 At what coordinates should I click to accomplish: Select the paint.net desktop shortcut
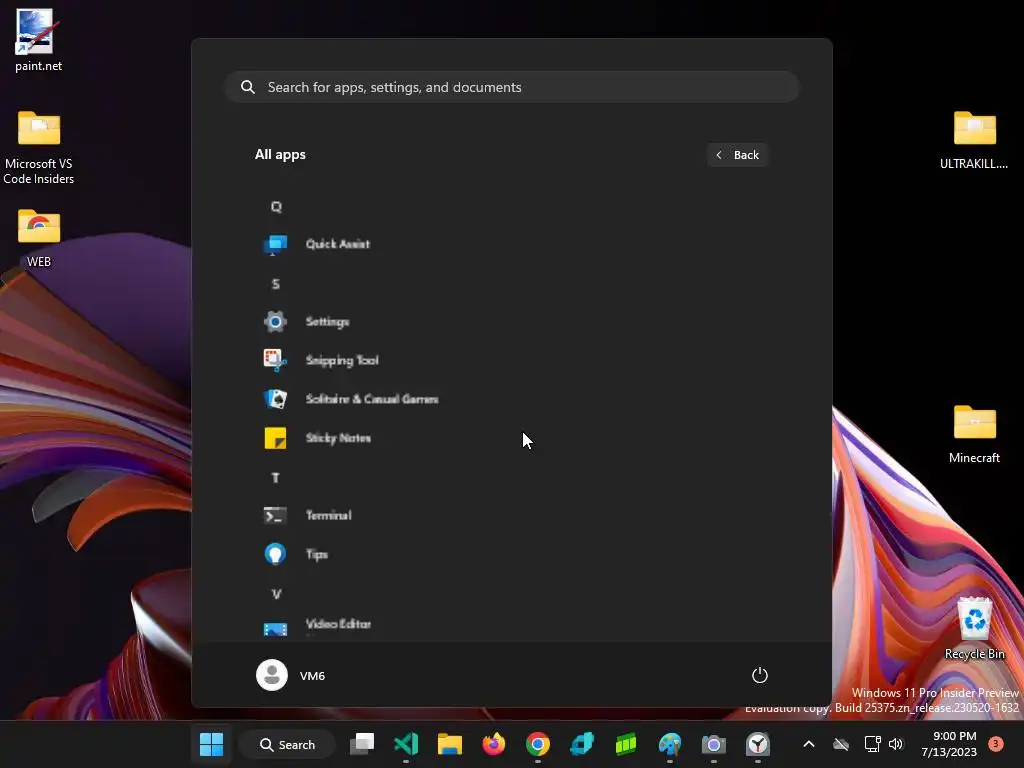pyautogui.click(x=39, y=40)
